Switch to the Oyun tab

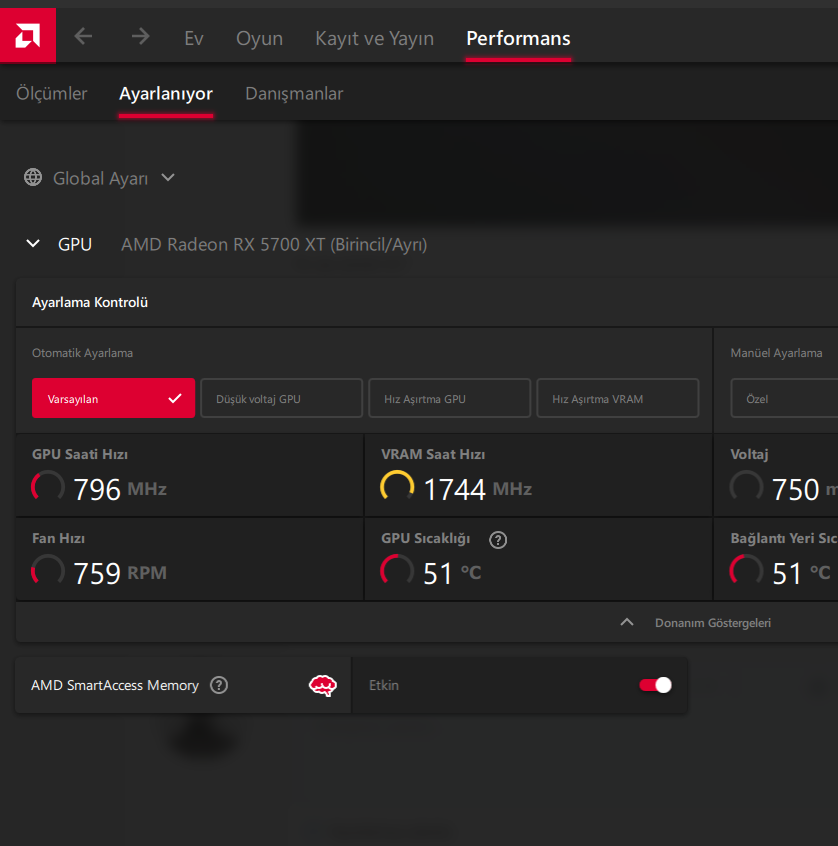pyautogui.click(x=259, y=39)
